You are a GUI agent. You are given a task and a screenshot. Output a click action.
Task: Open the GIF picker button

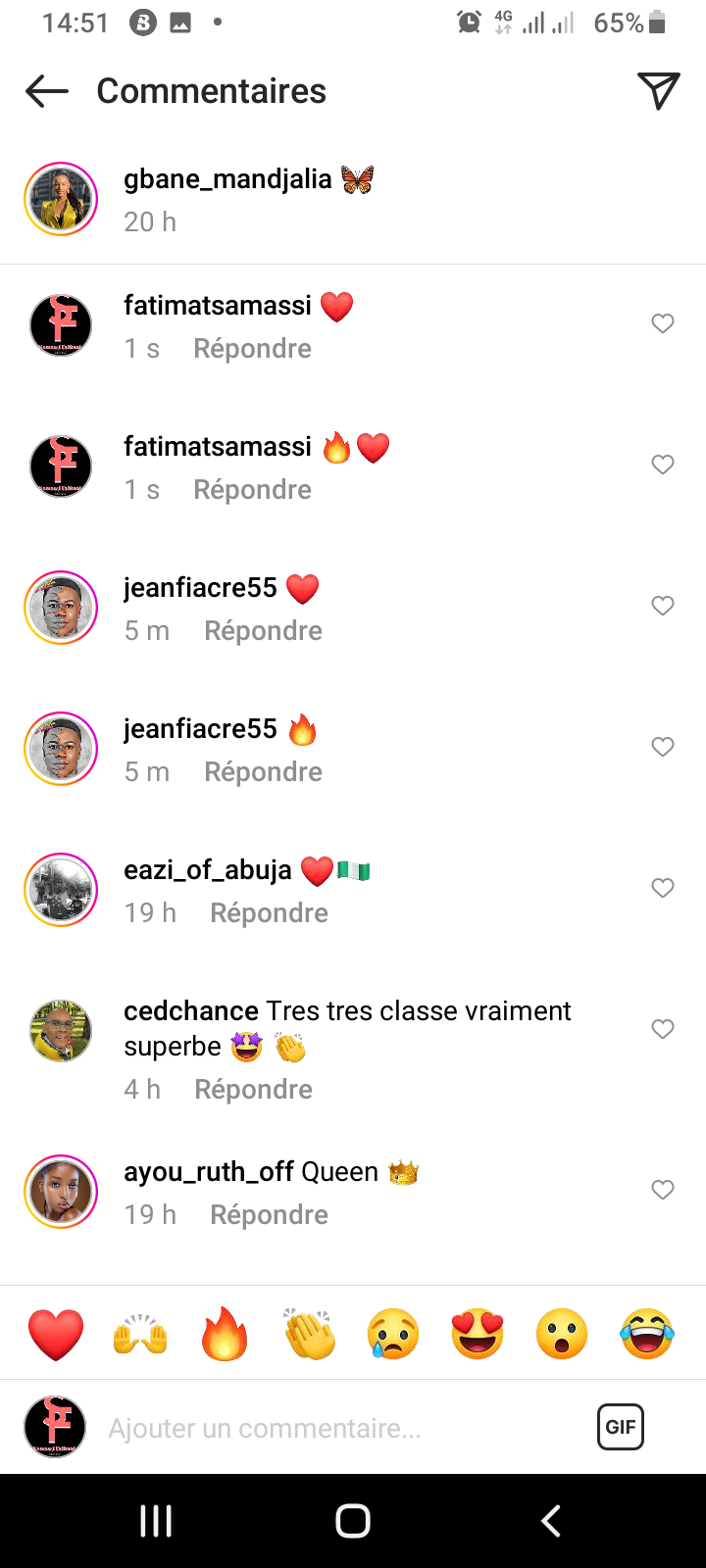point(621,1427)
